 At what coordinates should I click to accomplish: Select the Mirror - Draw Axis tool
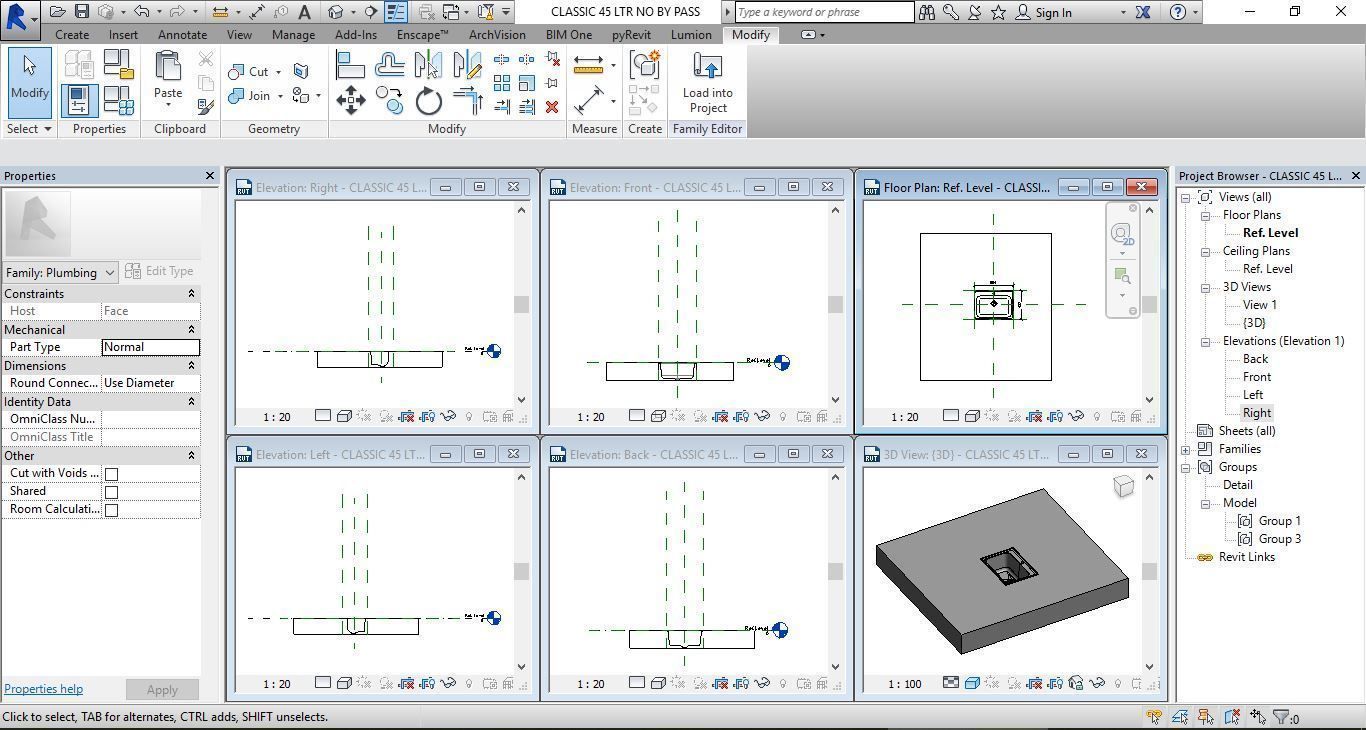(x=466, y=66)
